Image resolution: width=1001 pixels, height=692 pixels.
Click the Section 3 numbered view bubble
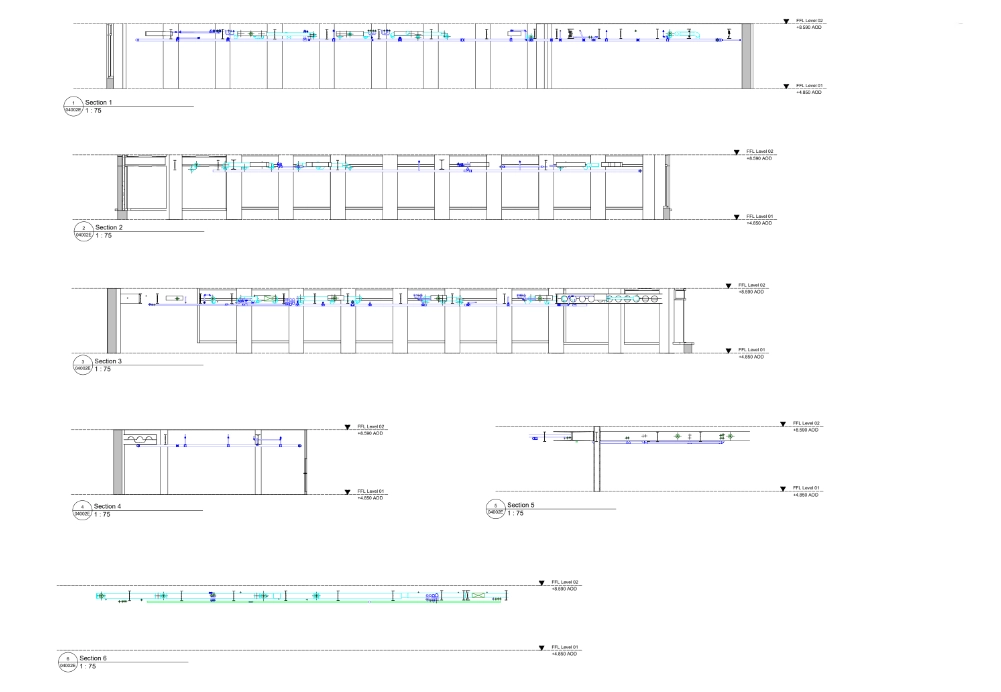coord(82,362)
